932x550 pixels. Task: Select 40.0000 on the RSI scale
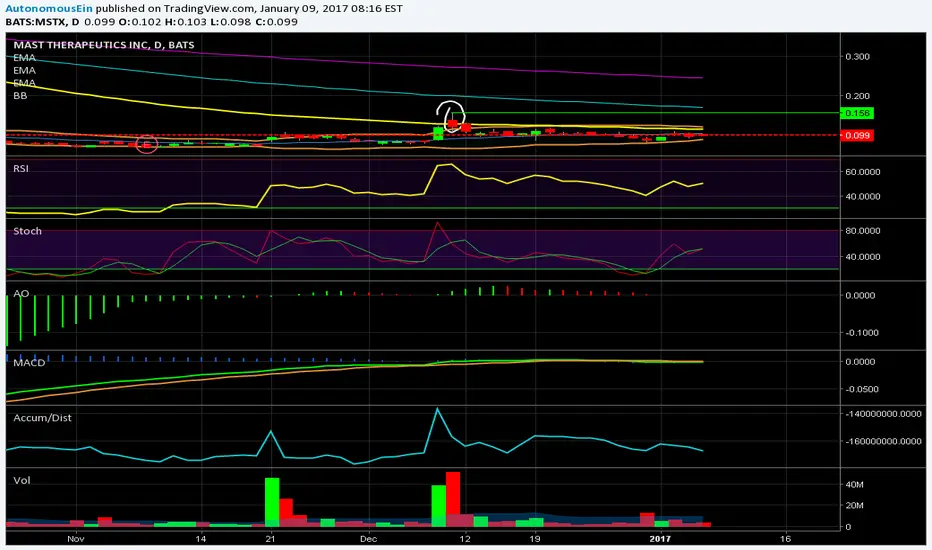[x=862, y=197]
